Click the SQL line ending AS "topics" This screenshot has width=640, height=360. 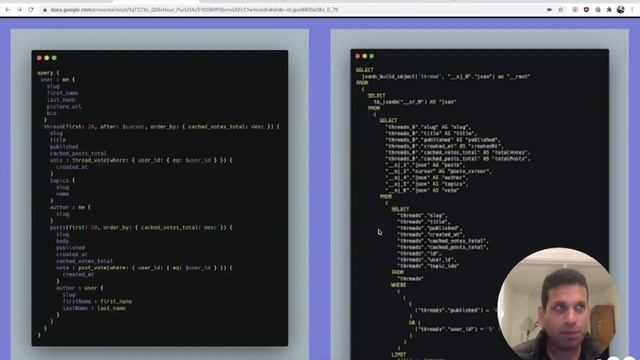point(427,184)
